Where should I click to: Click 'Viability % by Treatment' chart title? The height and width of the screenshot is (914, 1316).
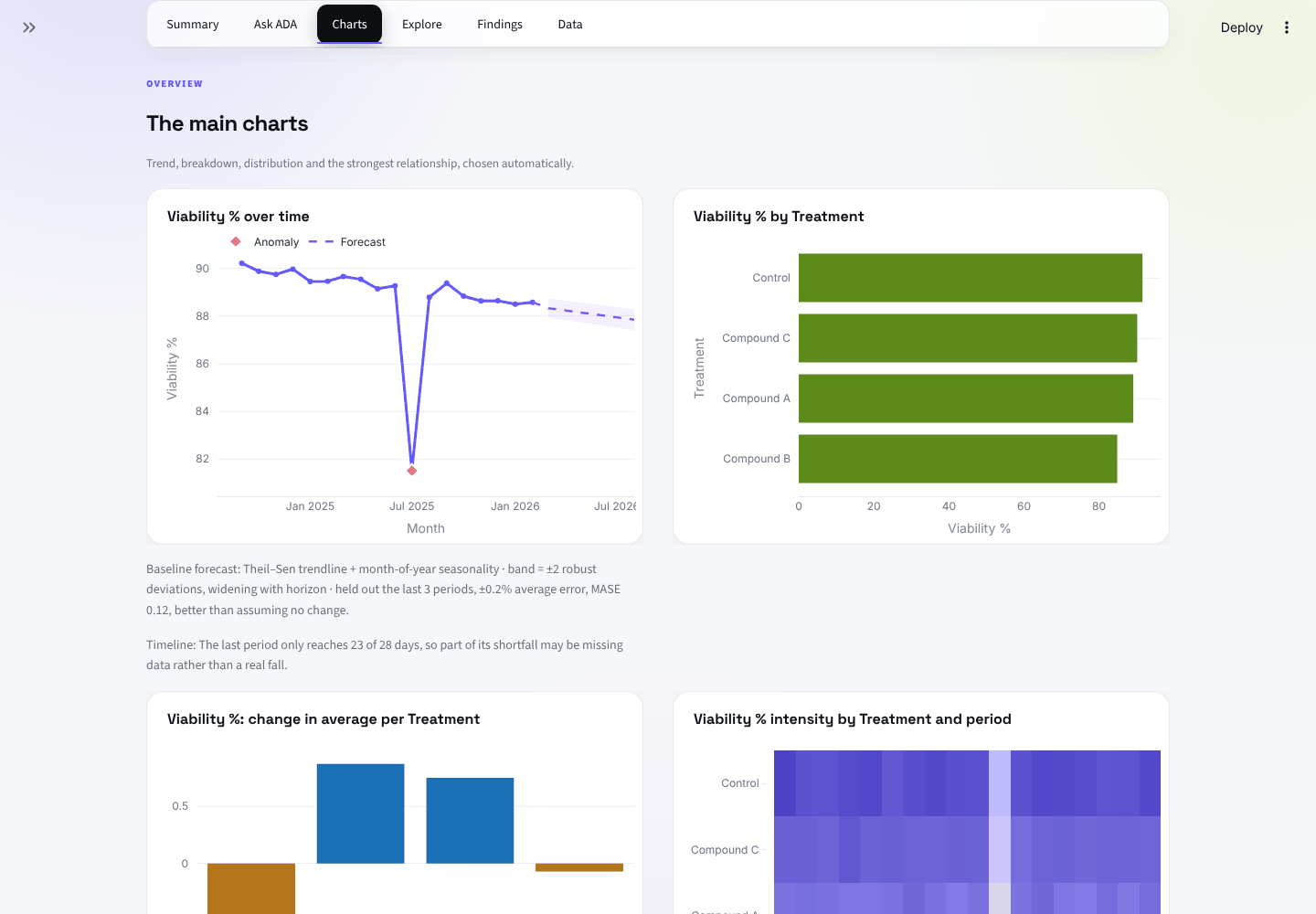(x=779, y=217)
